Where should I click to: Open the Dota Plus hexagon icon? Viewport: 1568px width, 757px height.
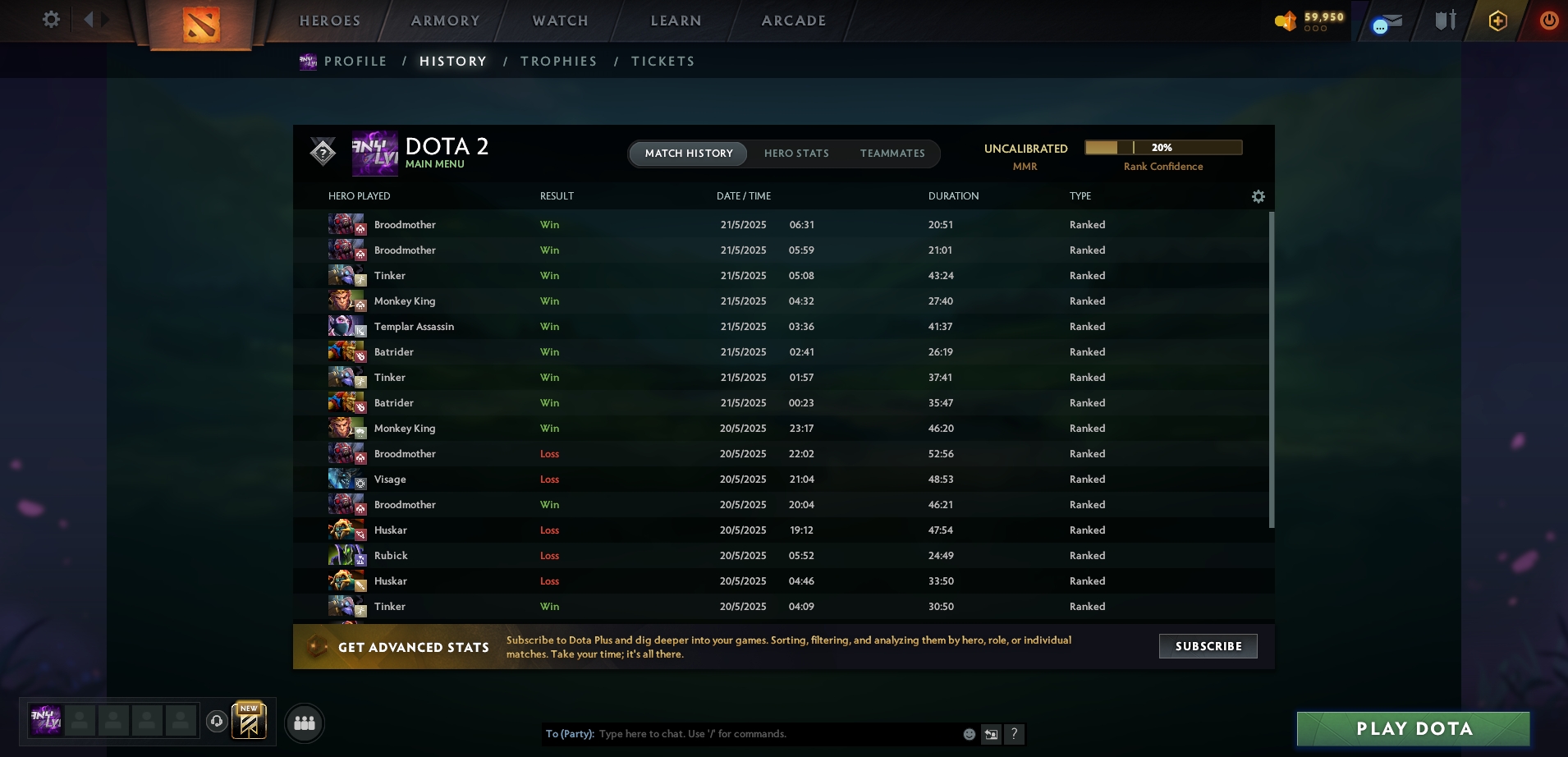pyautogui.click(x=1497, y=21)
